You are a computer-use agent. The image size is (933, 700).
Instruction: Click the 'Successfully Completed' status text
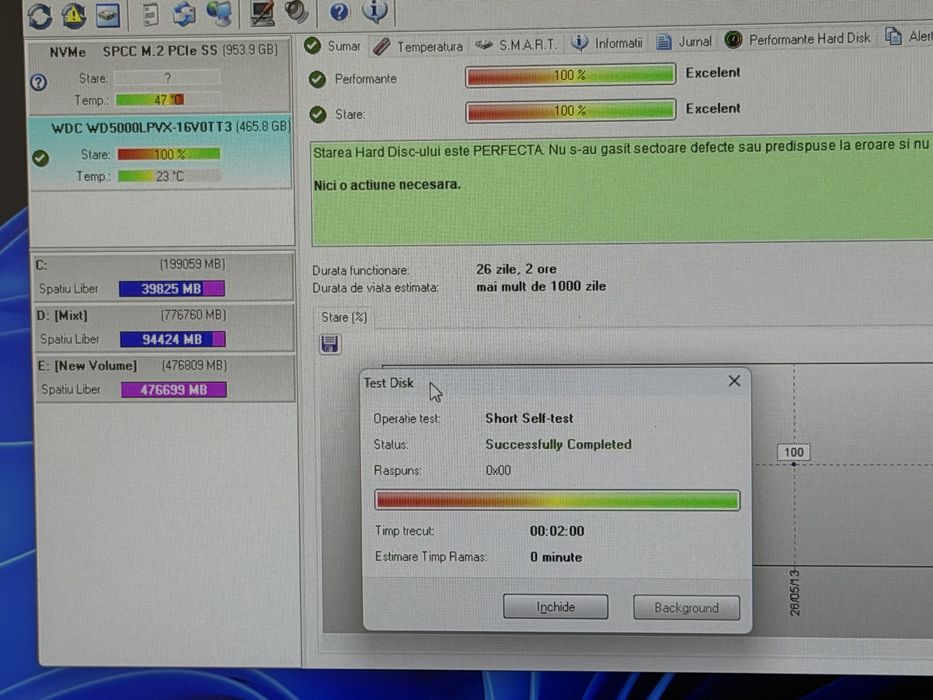pyautogui.click(x=558, y=445)
